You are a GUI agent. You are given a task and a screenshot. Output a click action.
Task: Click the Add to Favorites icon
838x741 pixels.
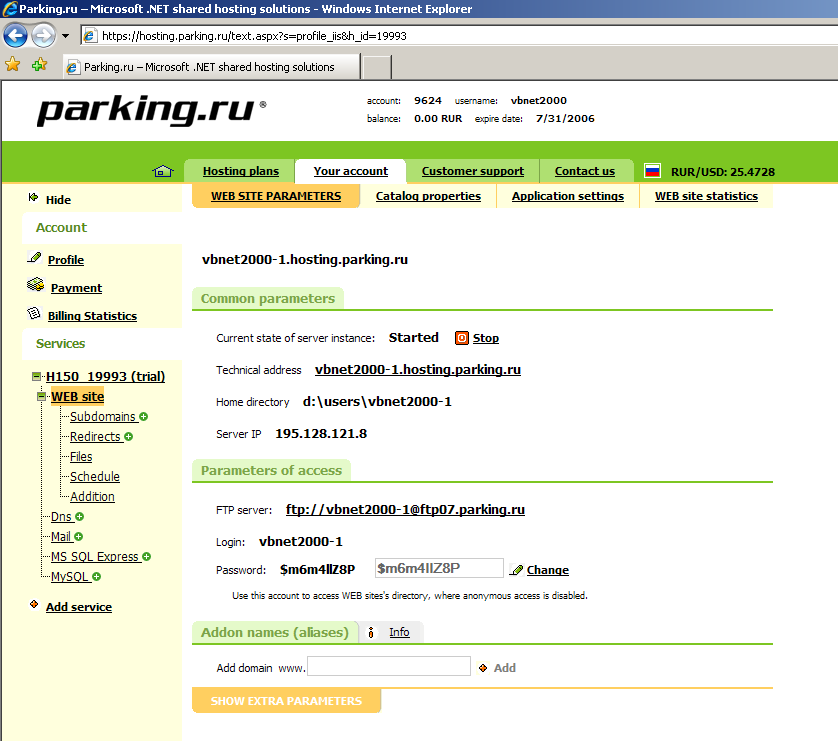[40, 65]
